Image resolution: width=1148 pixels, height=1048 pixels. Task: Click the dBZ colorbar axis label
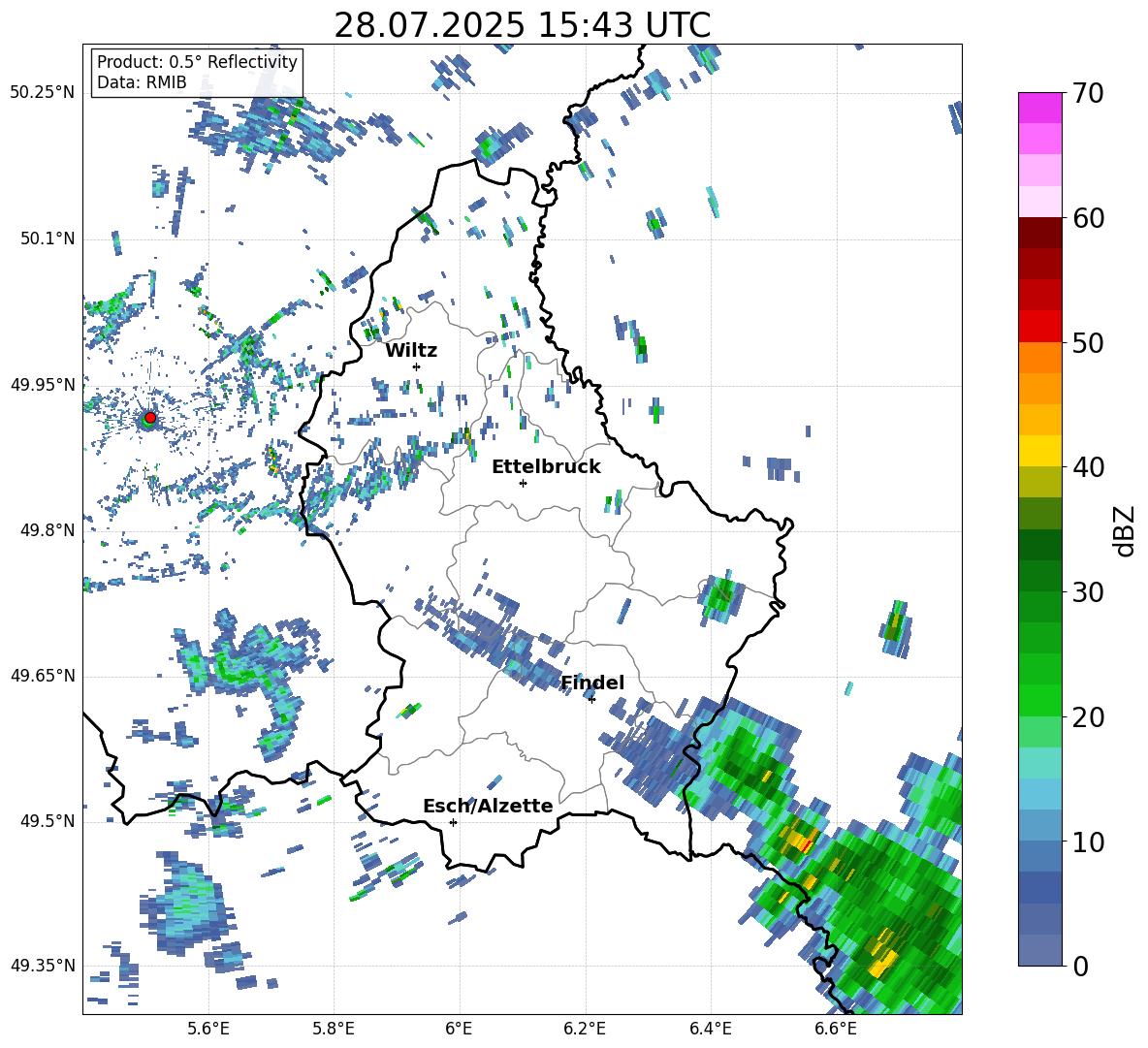coord(1126,530)
